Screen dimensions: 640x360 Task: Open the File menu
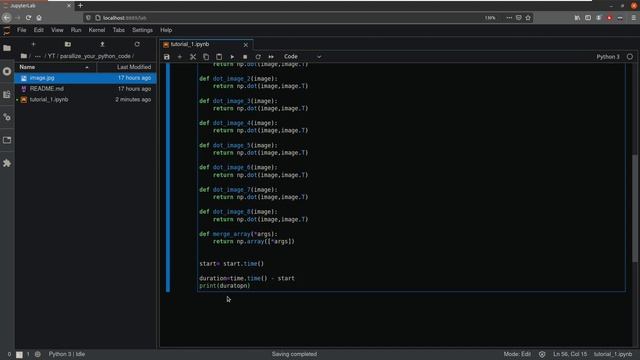pos(22,30)
